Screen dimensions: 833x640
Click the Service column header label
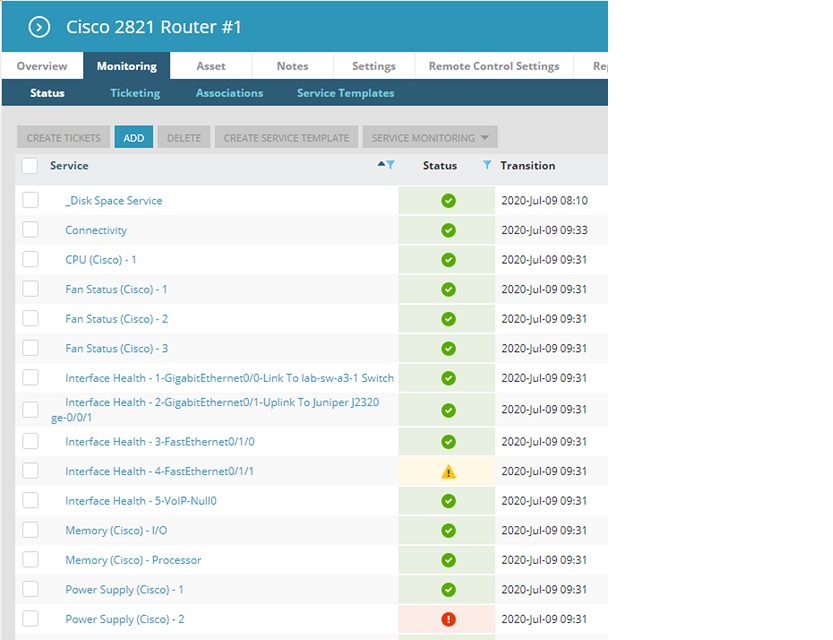(x=69, y=166)
